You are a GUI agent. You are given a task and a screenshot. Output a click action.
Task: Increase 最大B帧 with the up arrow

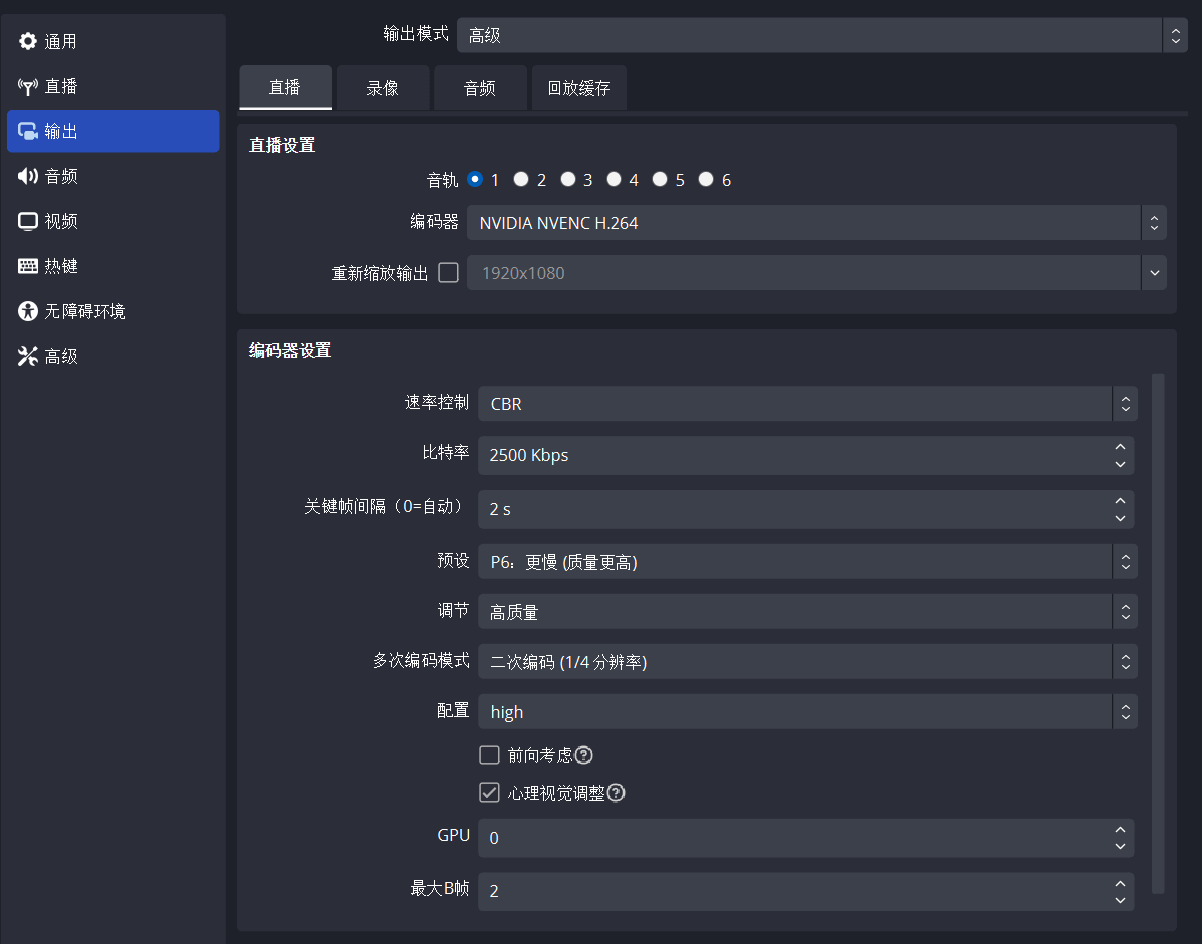(x=1120, y=882)
